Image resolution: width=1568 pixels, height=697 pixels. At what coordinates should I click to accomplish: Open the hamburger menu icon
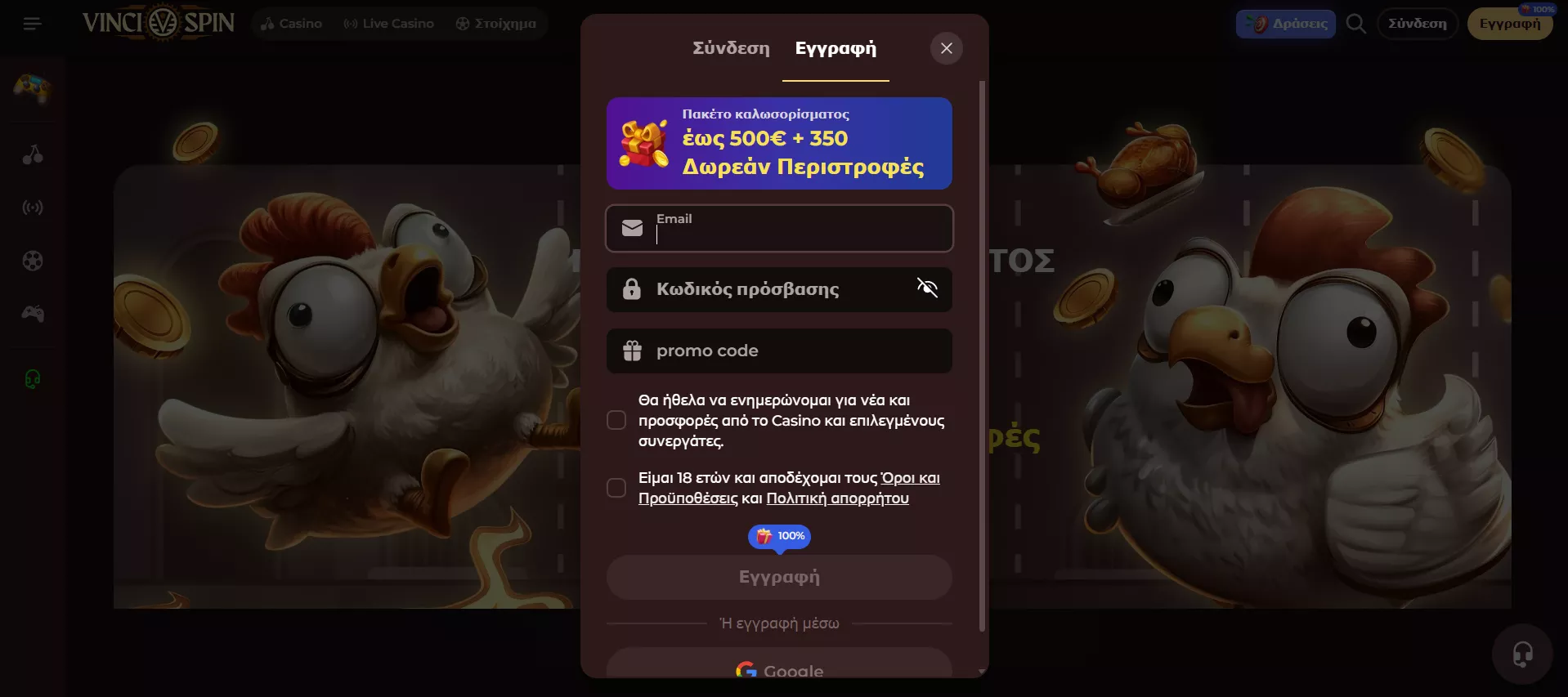[x=32, y=24]
